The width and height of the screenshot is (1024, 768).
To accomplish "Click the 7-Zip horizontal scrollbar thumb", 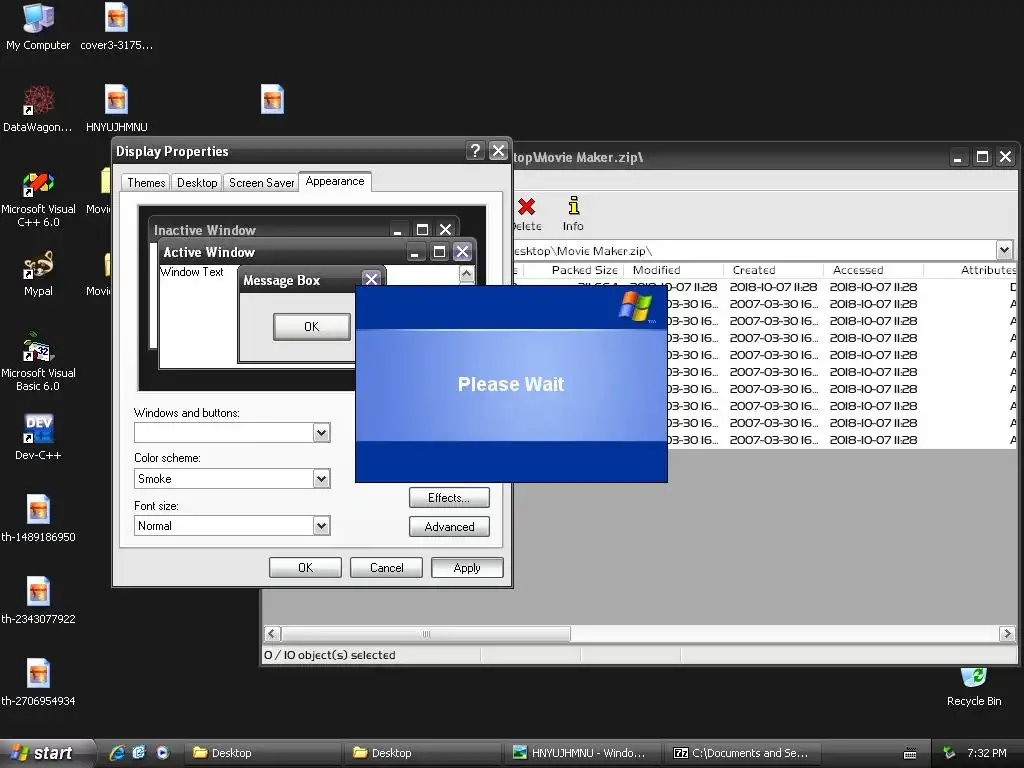I will coord(426,633).
